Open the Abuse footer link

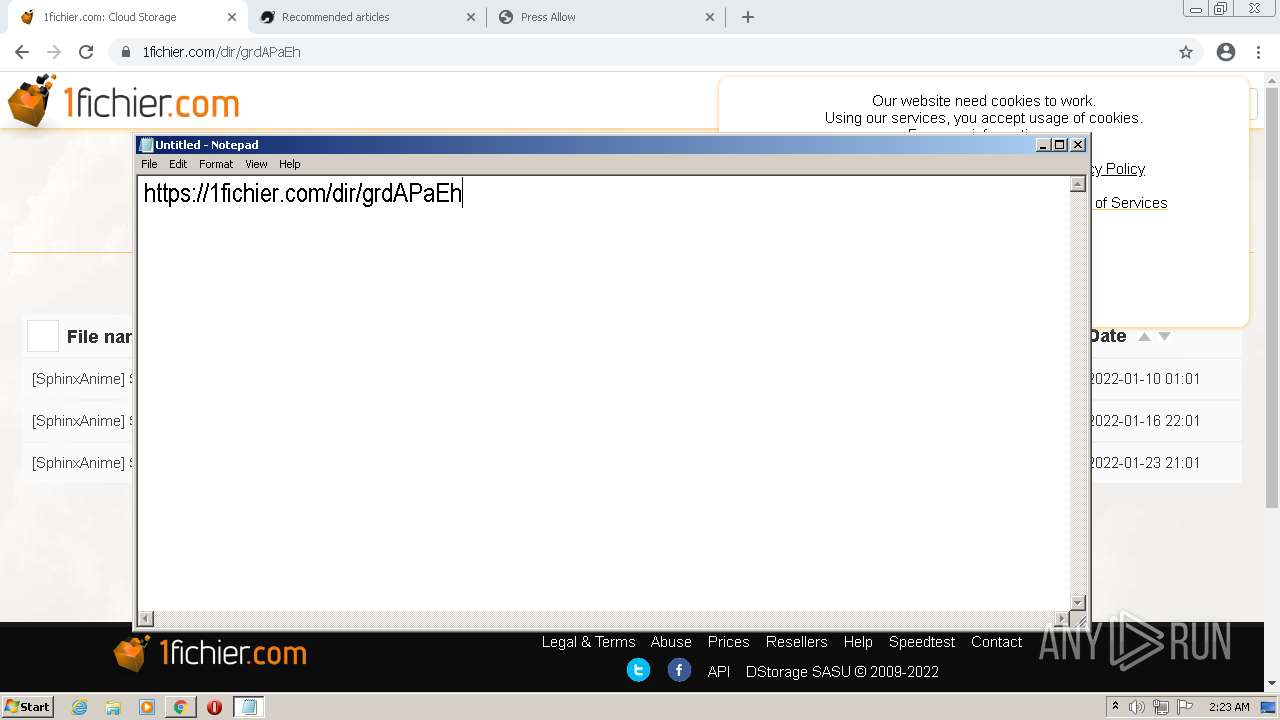671,642
